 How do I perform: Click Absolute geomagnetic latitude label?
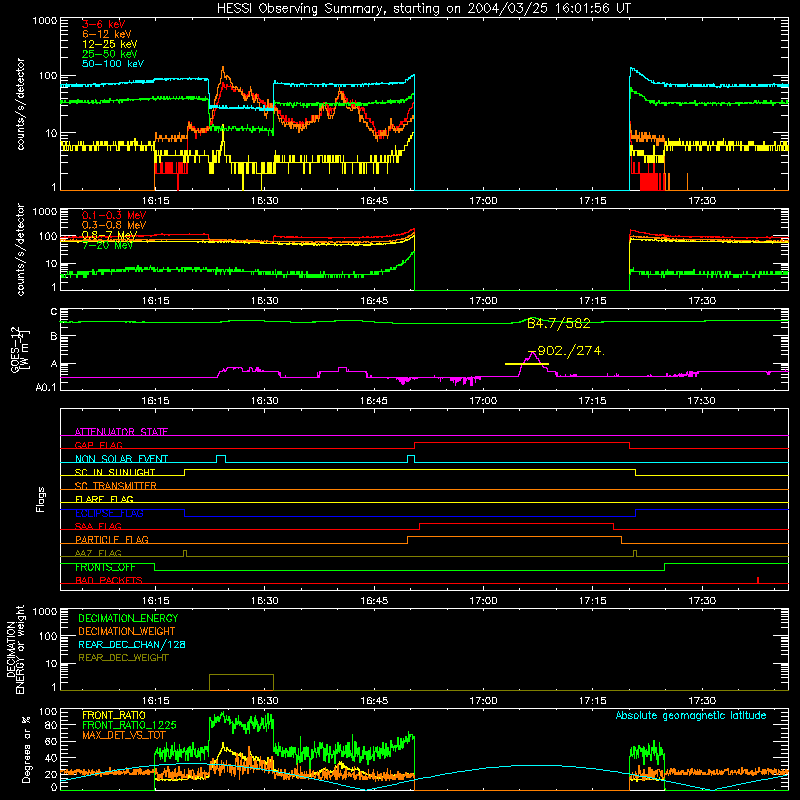click(x=691, y=716)
